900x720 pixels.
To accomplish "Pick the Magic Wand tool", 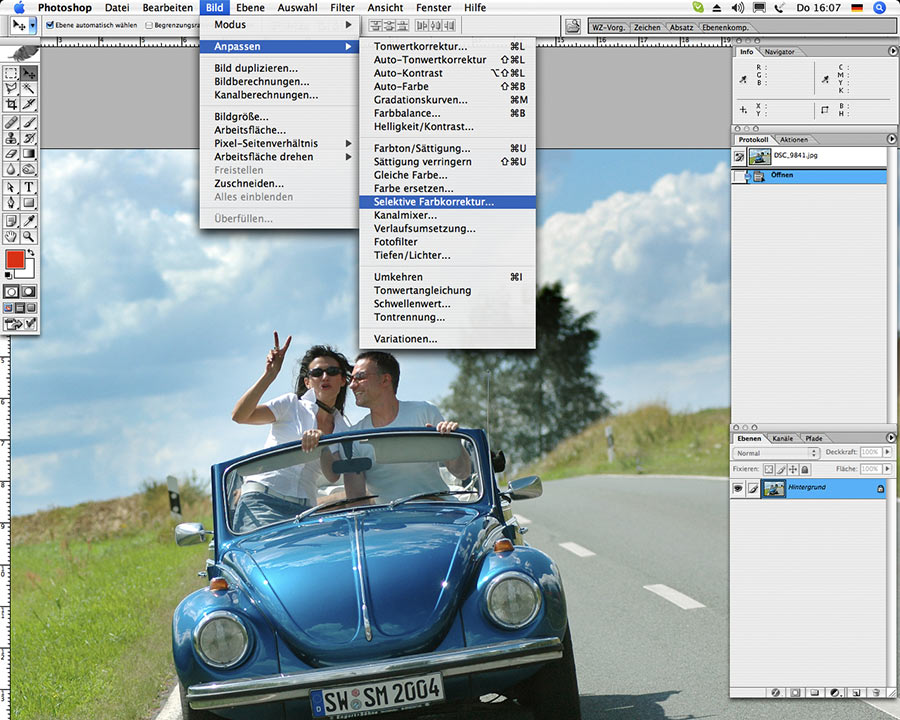I will (29, 89).
